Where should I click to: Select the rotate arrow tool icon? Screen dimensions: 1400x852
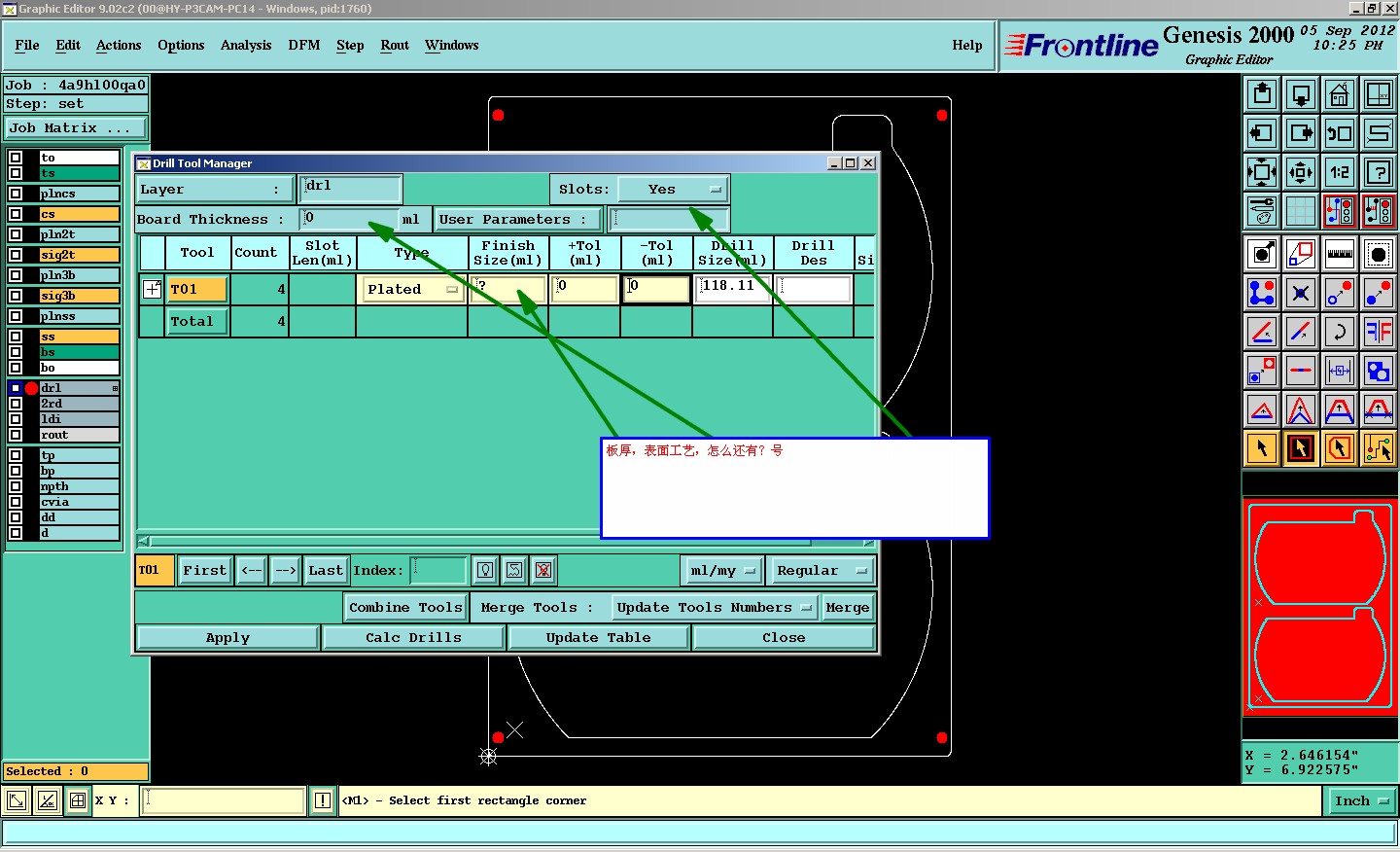(x=1340, y=332)
